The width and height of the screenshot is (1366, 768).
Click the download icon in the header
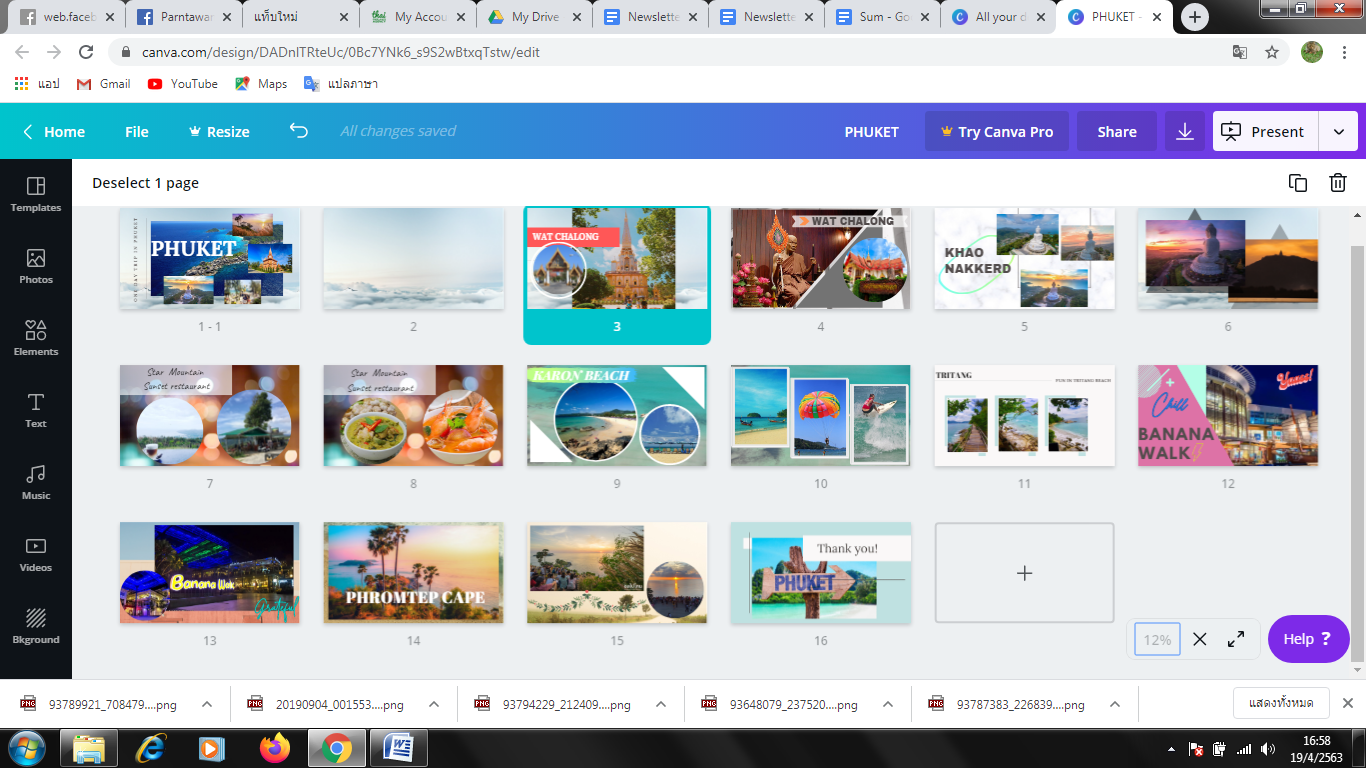1185,131
